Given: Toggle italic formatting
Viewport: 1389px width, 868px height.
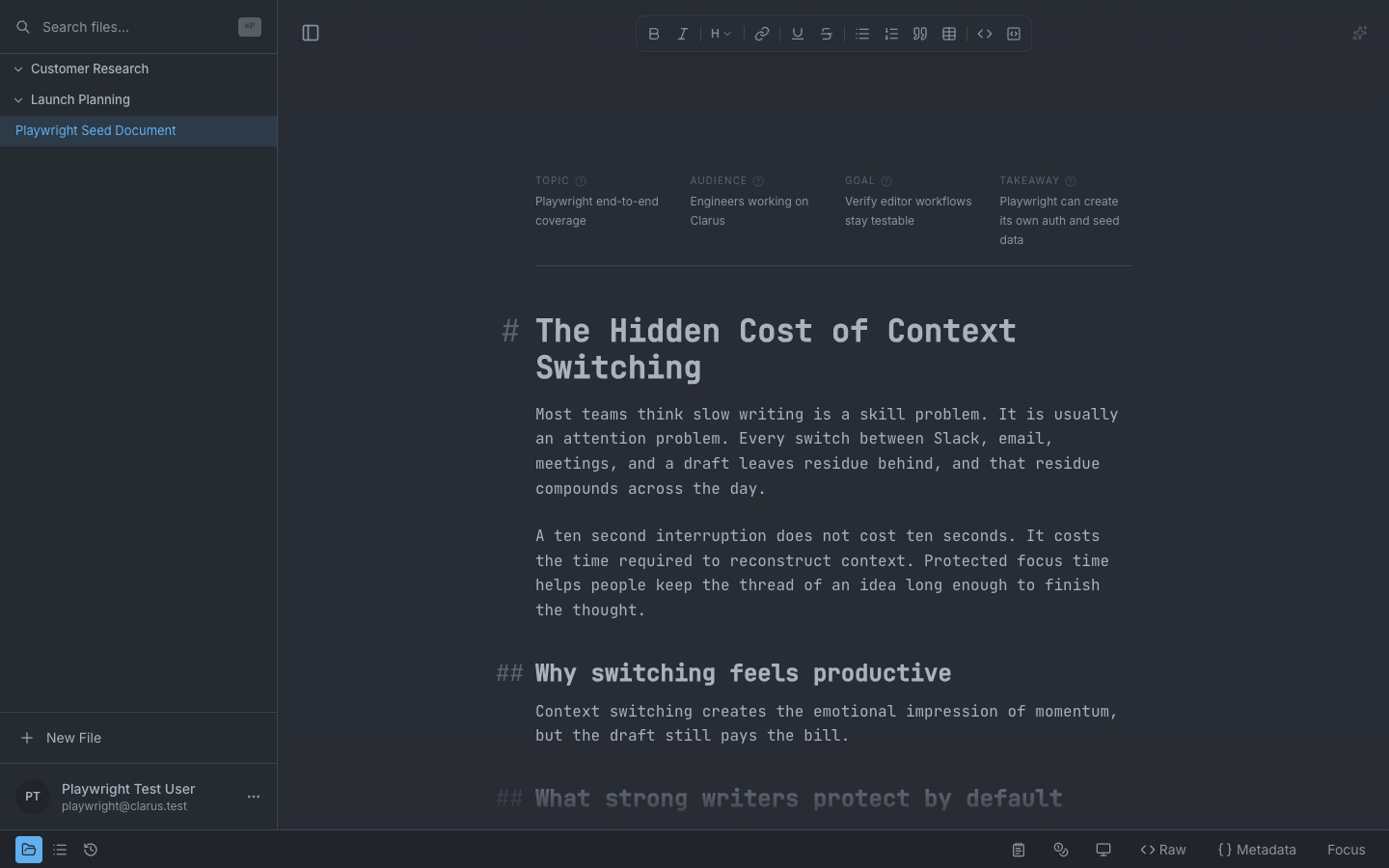Looking at the screenshot, I should (x=683, y=34).
